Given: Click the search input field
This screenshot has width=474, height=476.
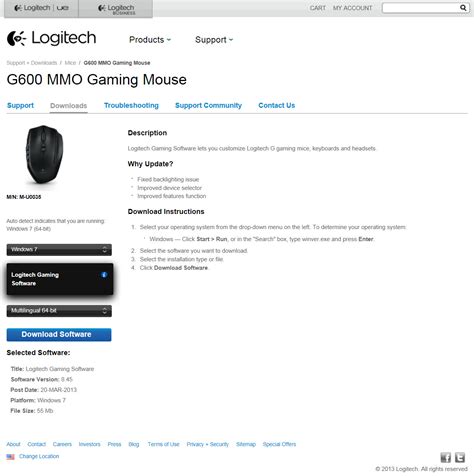Looking at the screenshot, I should click(x=421, y=8).
